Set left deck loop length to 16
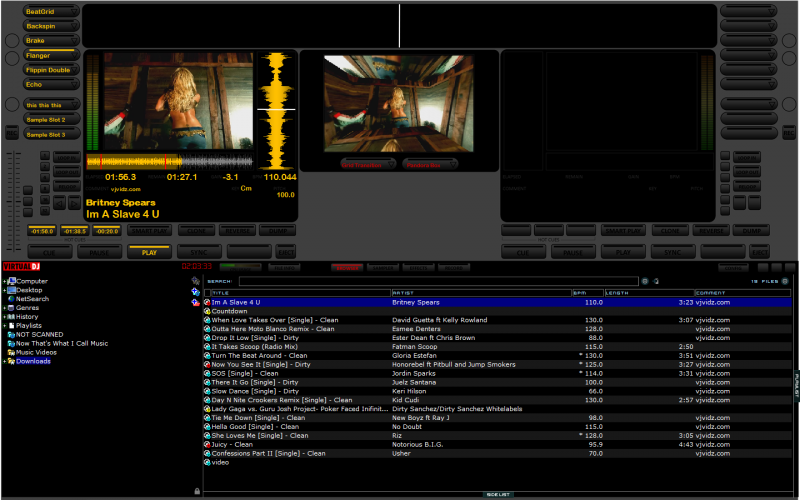The height and width of the screenshot is (500, 800). (45, 199)
